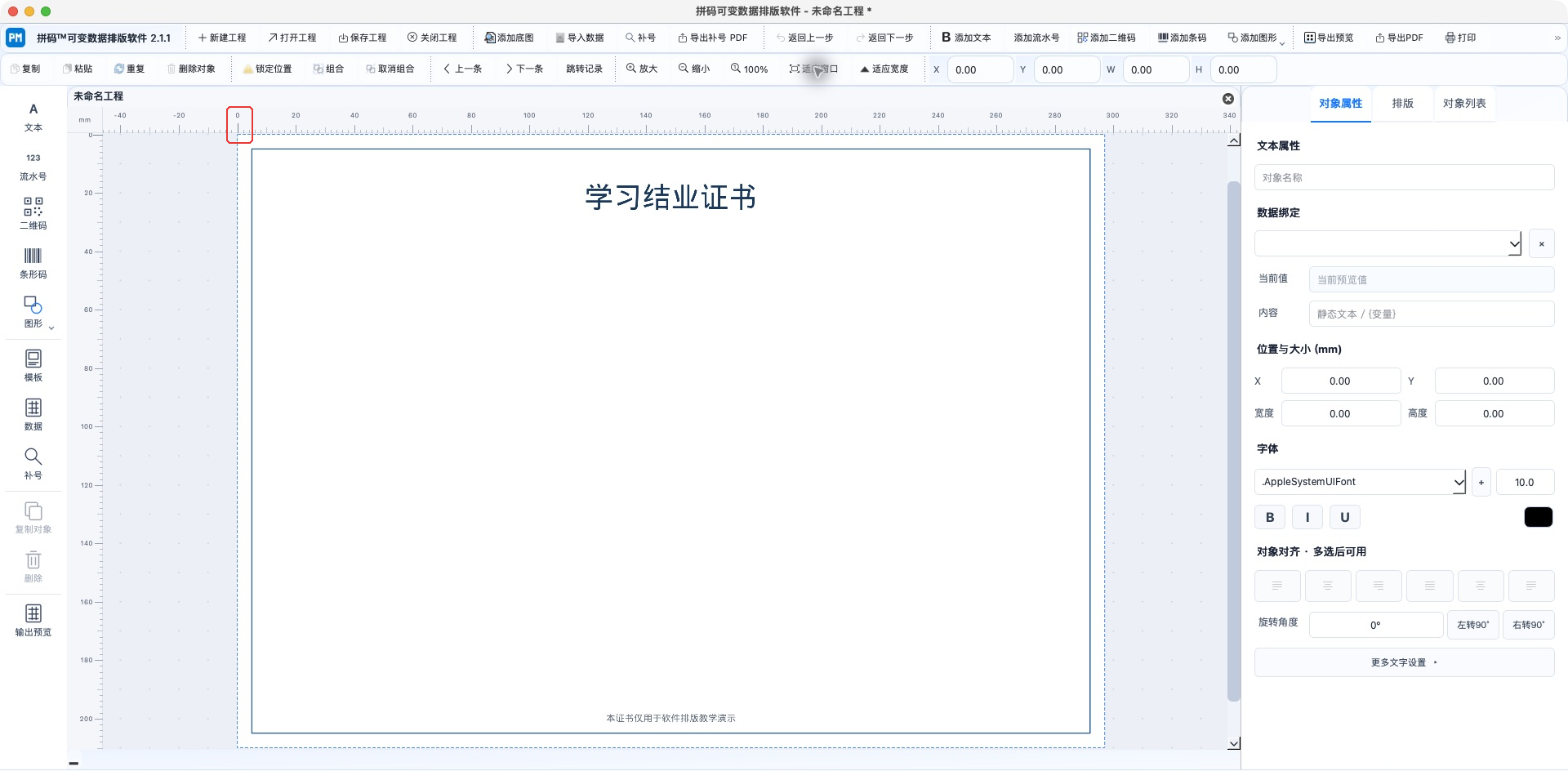Select the 二维码 QR code tool
Viewport: 1568px width, 771px height.
33,213
